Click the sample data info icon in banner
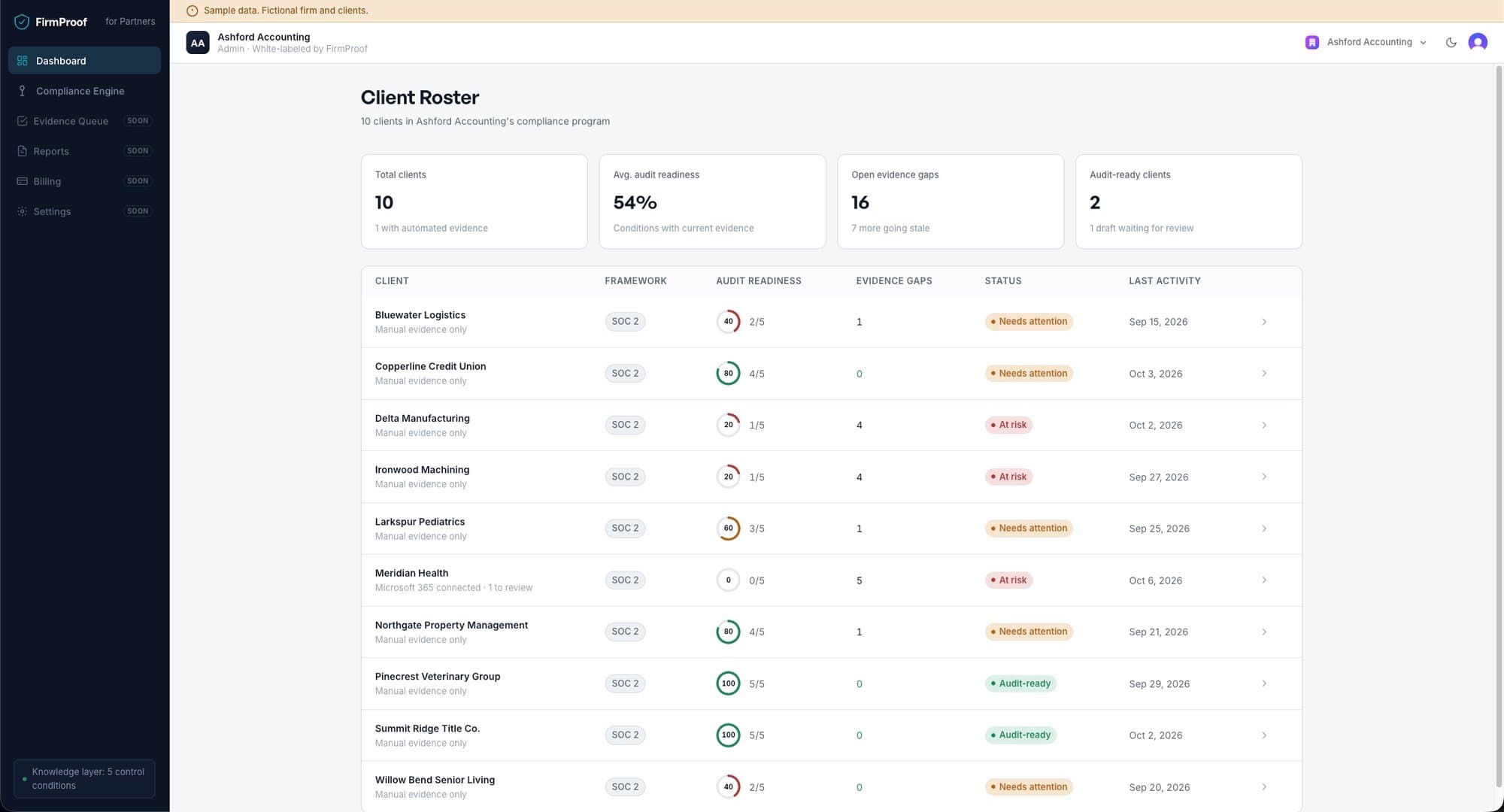1504x812 pixels. 192,11
